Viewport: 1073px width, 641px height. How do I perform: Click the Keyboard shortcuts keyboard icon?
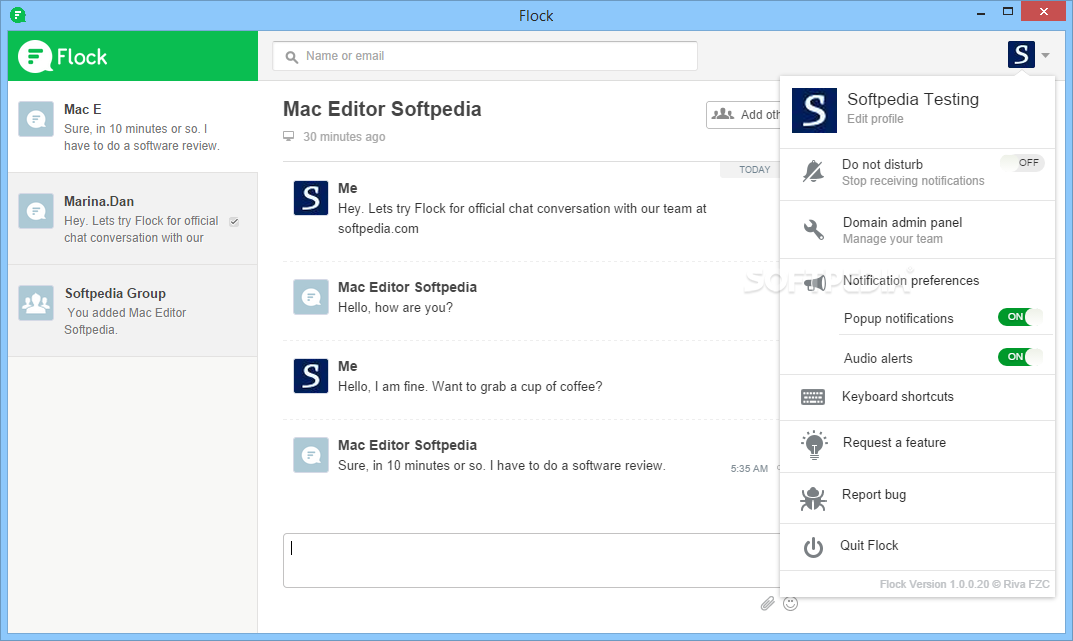813,397
